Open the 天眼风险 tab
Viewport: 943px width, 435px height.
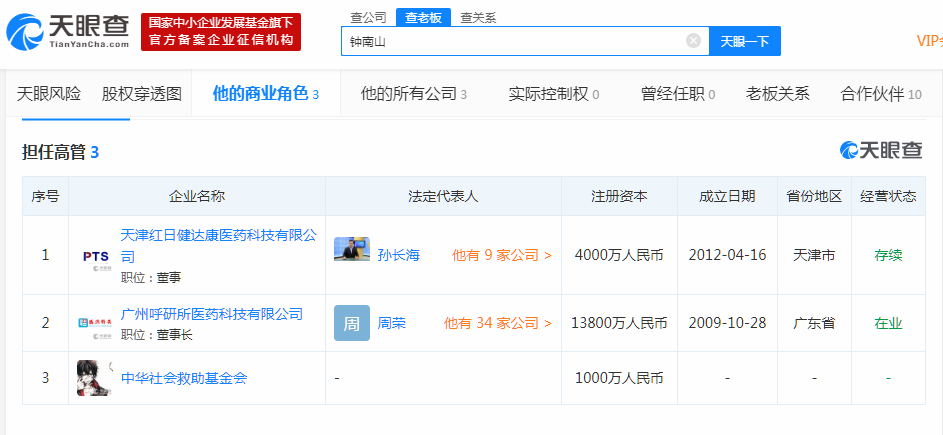point(49,94)
